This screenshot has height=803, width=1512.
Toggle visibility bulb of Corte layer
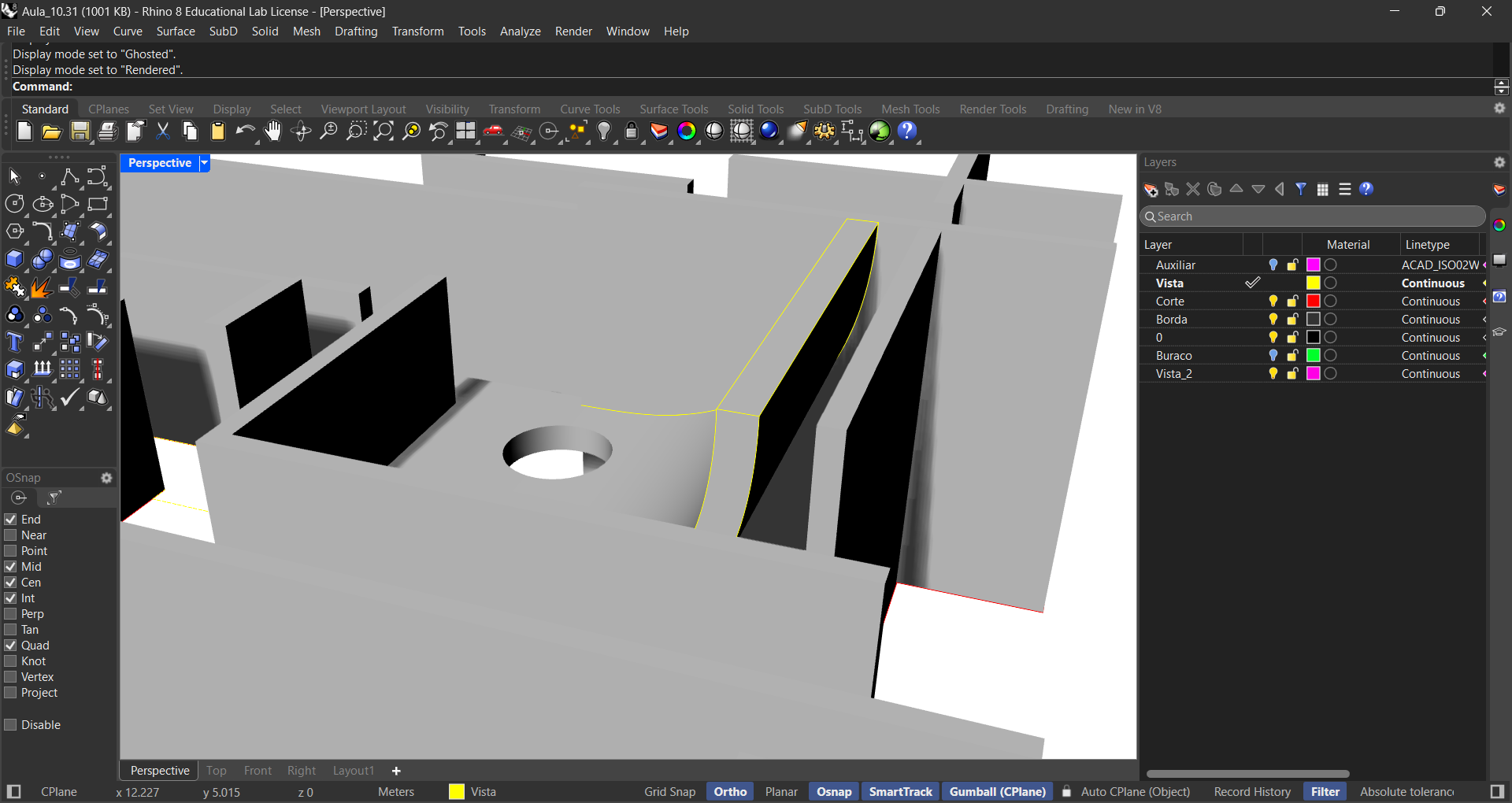click(1273, 302)
